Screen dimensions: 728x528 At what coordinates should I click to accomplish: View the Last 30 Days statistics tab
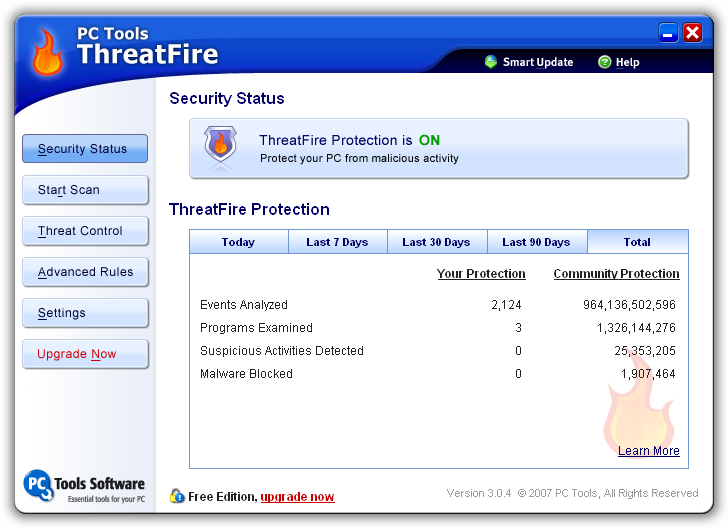coord(436,242)
